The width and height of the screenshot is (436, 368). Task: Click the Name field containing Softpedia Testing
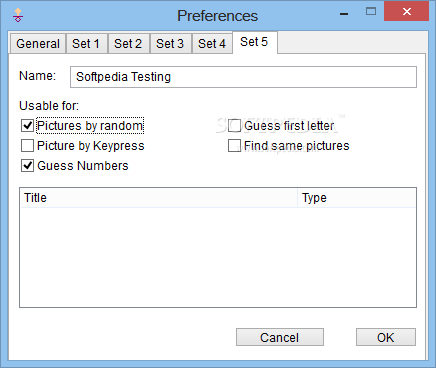(243, 77)
